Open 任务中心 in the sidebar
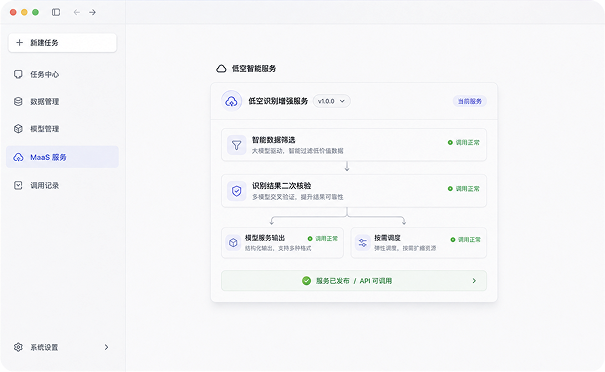Image resolution: width=605 pixels, height=372 pixels. pos(63,74)
